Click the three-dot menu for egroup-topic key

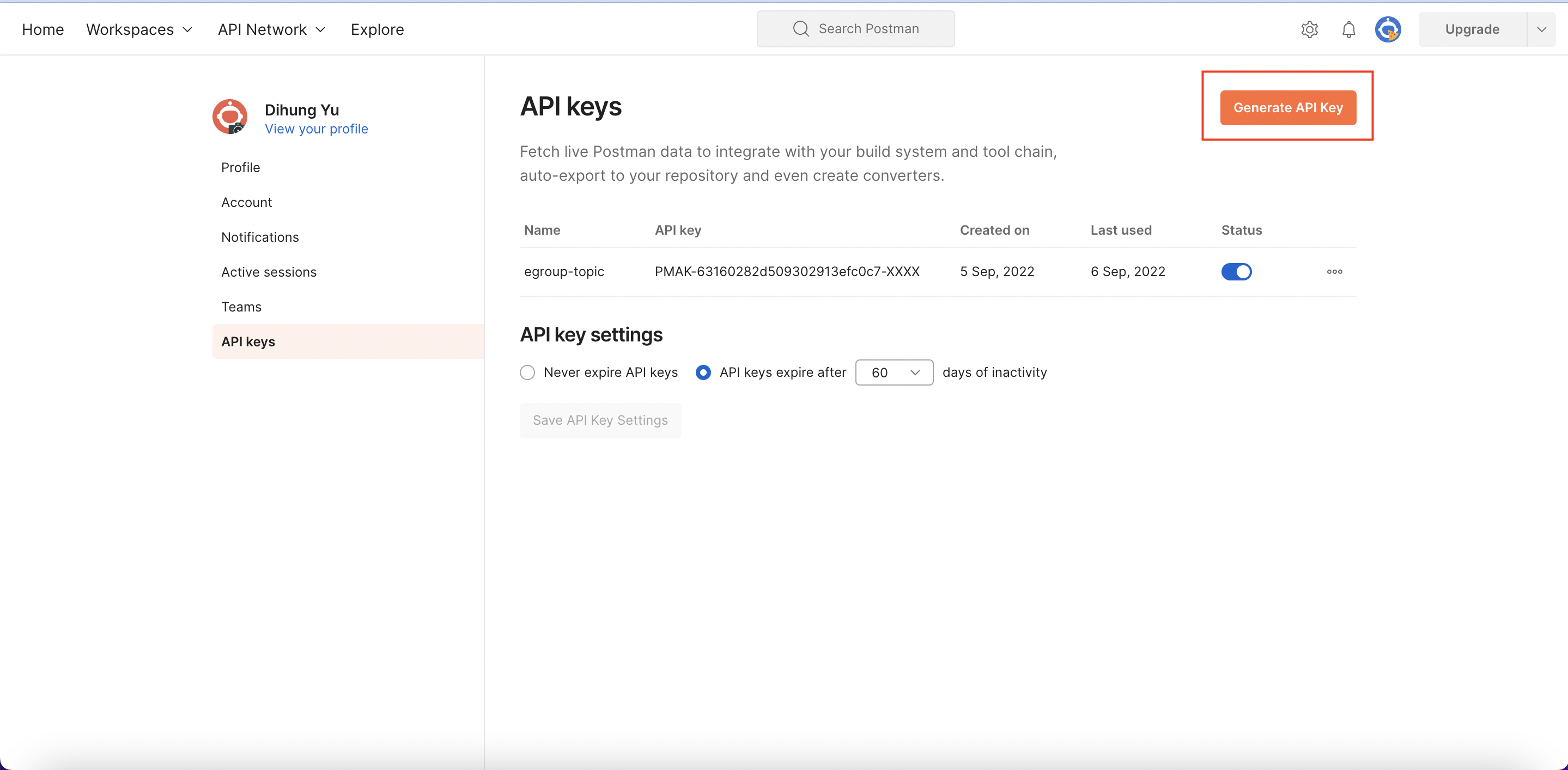coord(1334,272)
